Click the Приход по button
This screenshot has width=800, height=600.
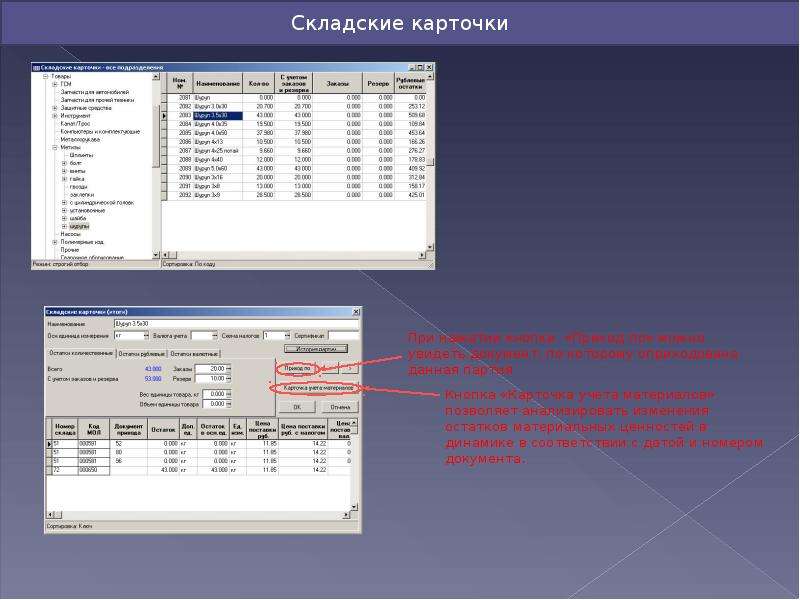(x=297, y=368)
